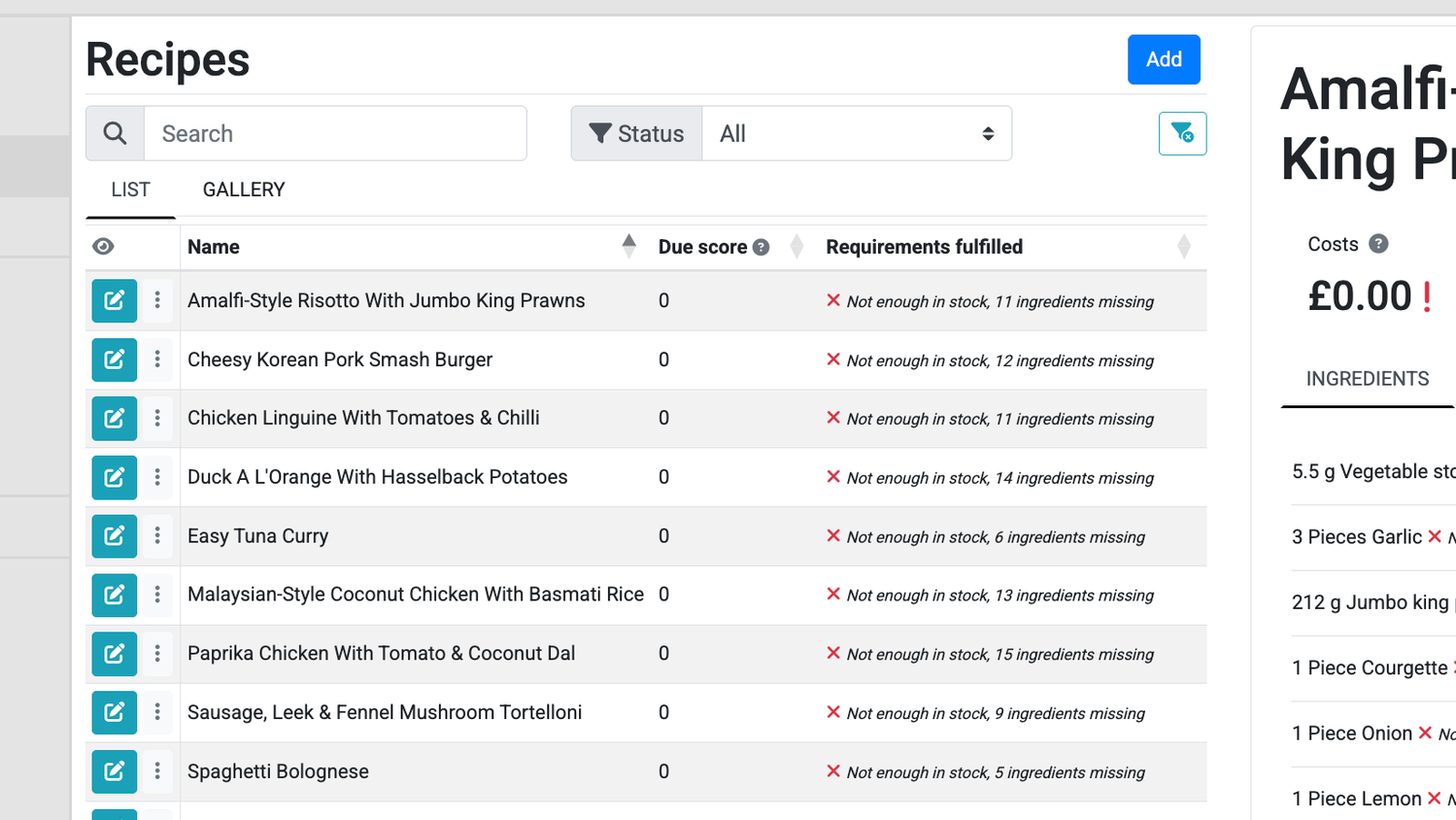Select Spaghetti Bolognese recipe name

click(278, 771)
